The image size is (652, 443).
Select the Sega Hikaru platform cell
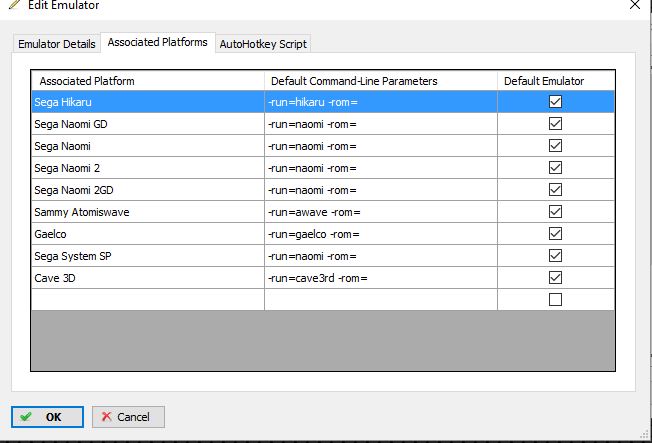pos(148,102)
